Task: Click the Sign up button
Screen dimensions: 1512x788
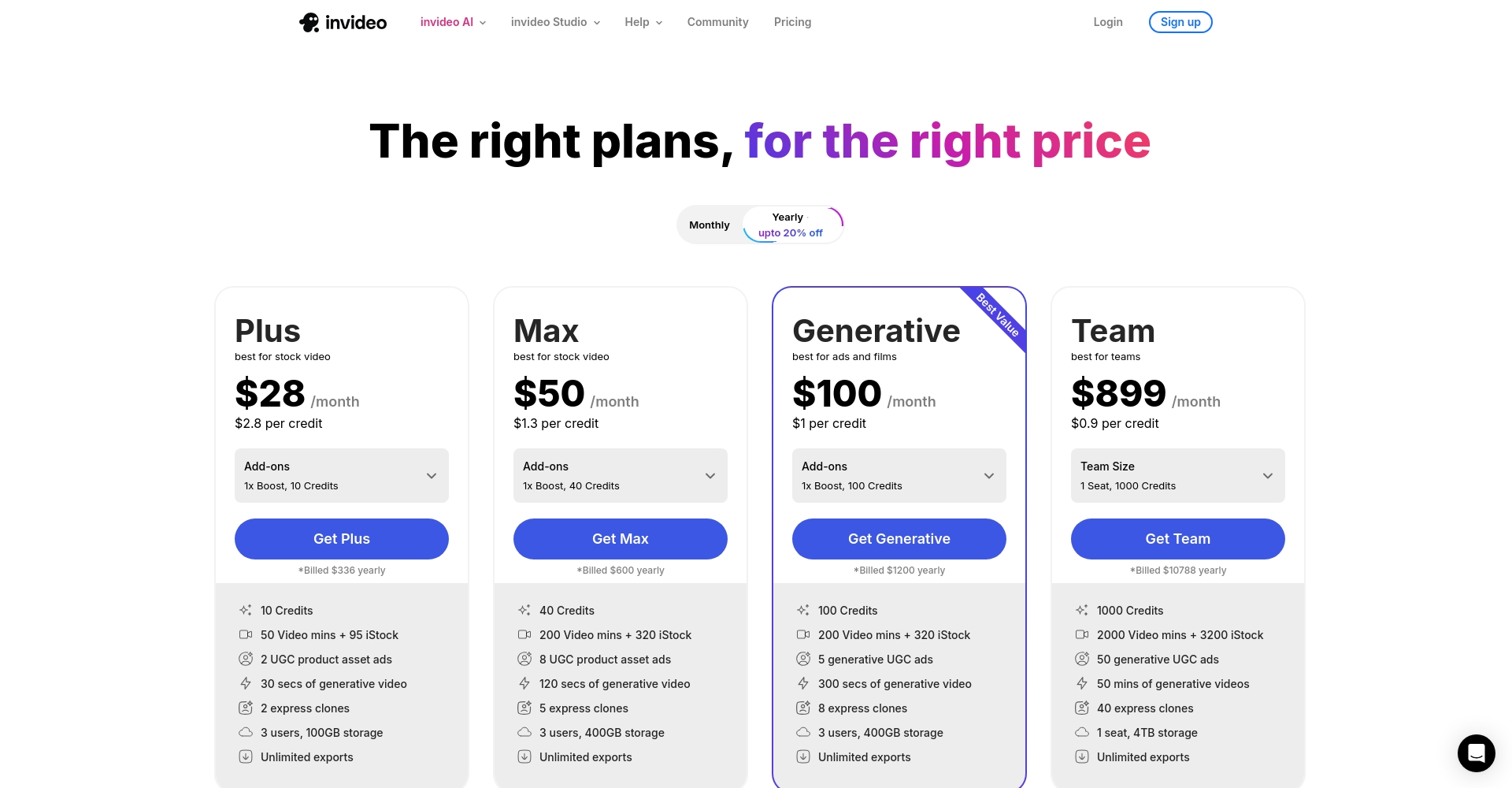Action: pyautogui.click(x=1180, y=22)
